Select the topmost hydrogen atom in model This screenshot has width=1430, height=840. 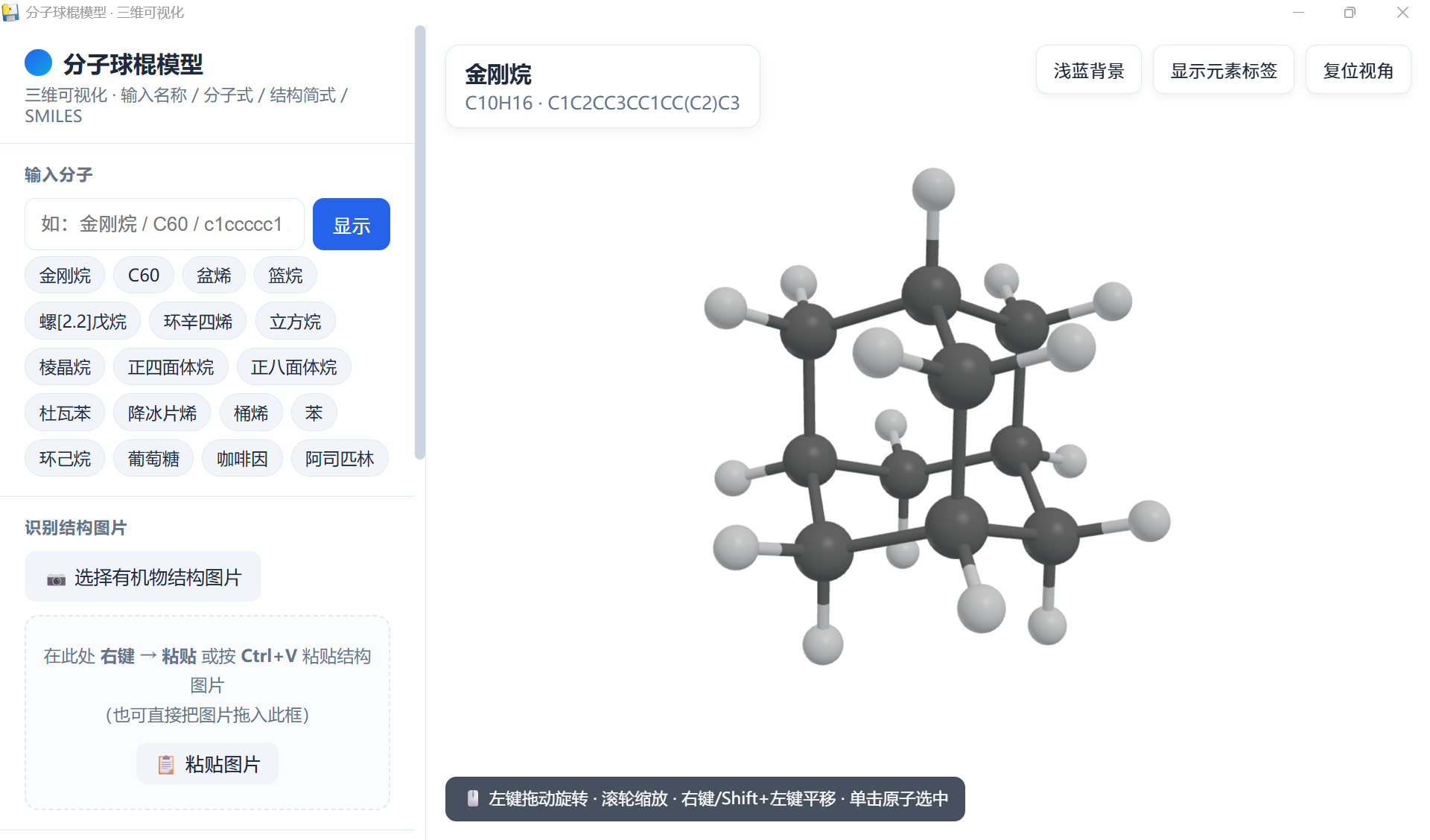(x=933, y=188)
